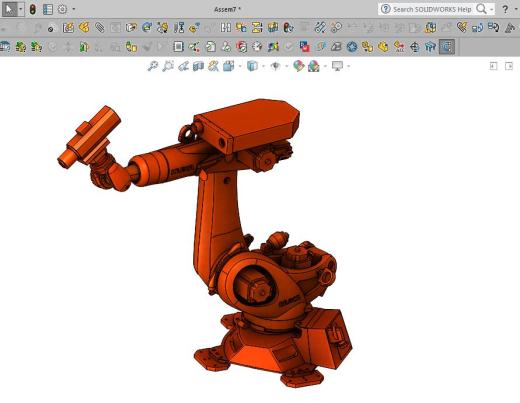The width and height of the screenshot is (520, 403).
Task: Click the vertical clamp measurement icon
Action: [x=179, y=27]
